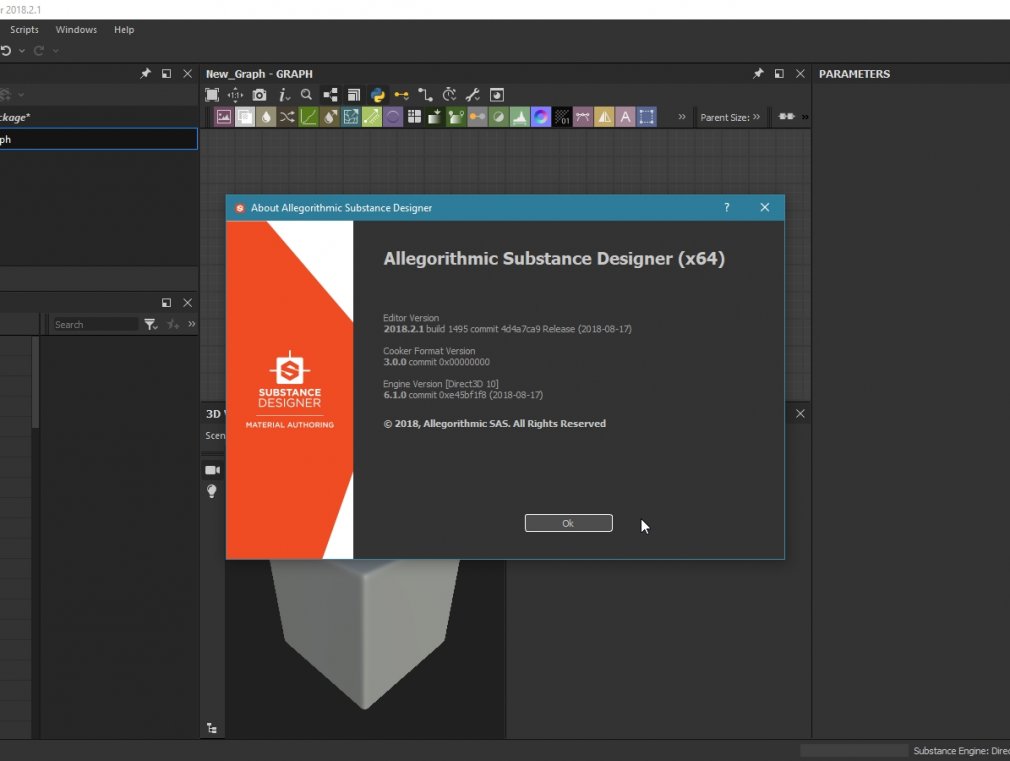Expand the Library toolbar overflow chevron
This screenshot has height=761, width=1010.
[191, 324]
